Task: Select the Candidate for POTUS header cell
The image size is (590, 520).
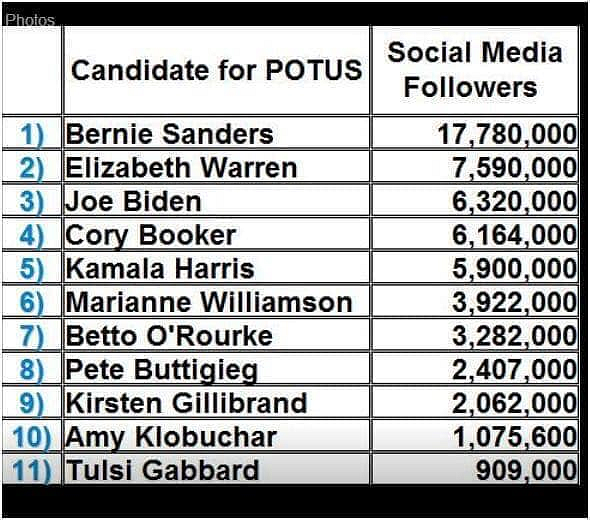Action: (x=216, y=70)
